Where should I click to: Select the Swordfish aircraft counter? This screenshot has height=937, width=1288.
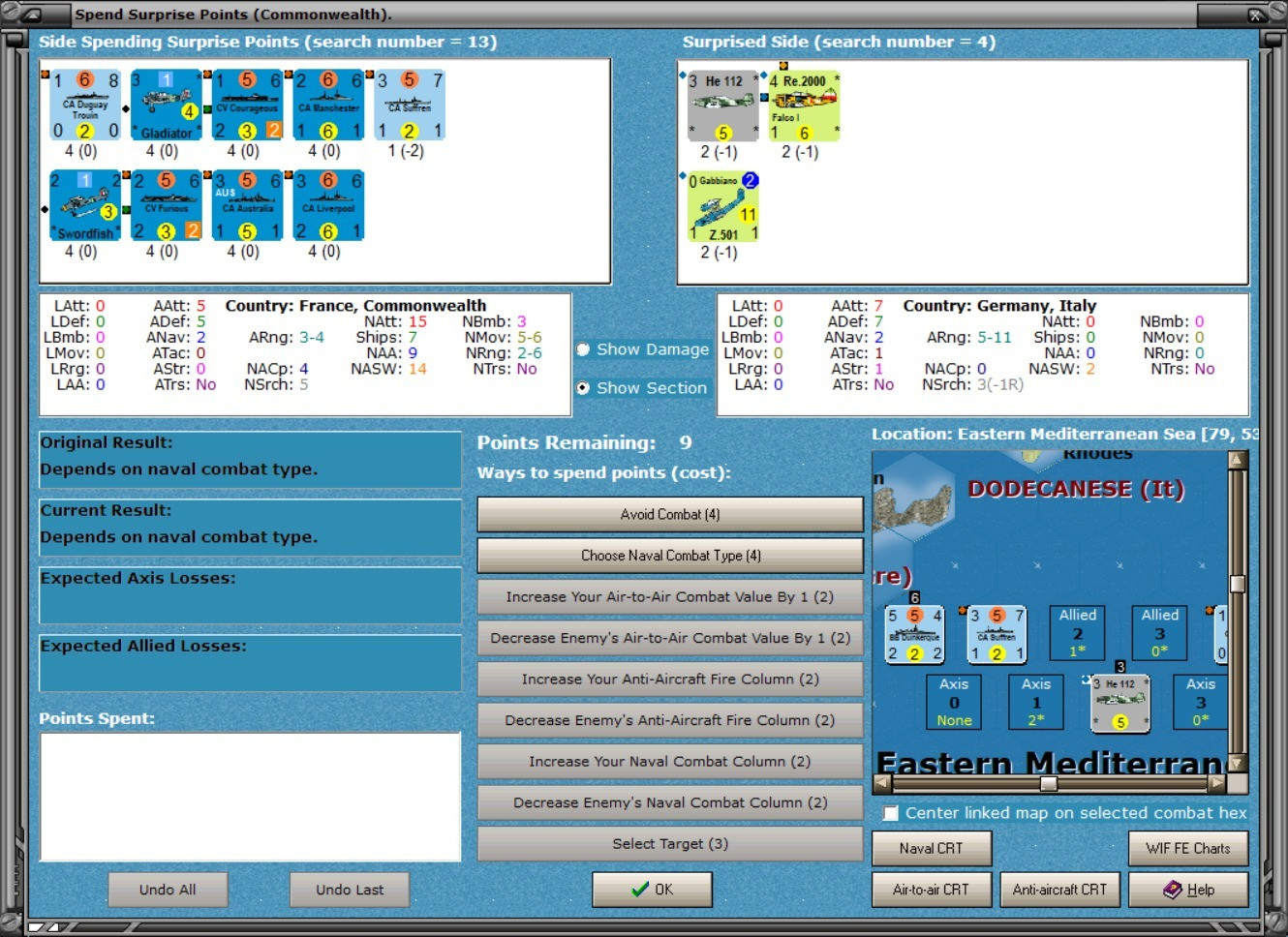[x=85, y=206]
